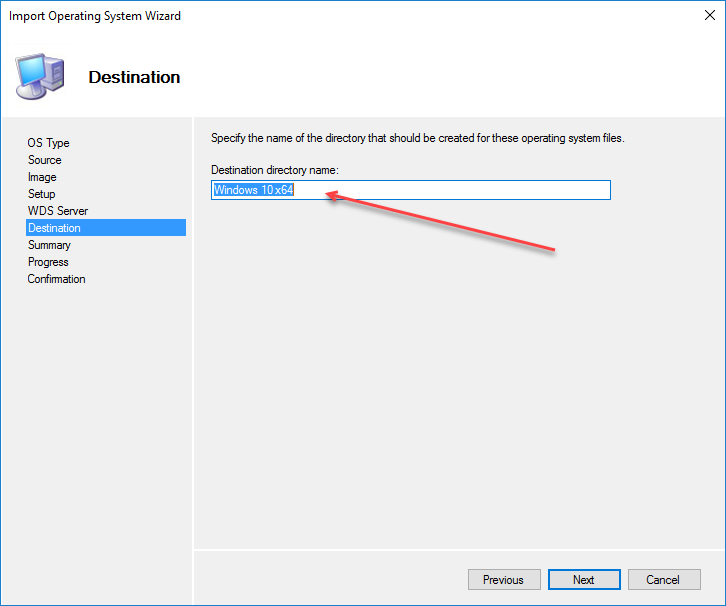This screenshot has height=606, width=726.
Task: Click the 'Destination directory name:' label
Action: (x=275, y=170)
